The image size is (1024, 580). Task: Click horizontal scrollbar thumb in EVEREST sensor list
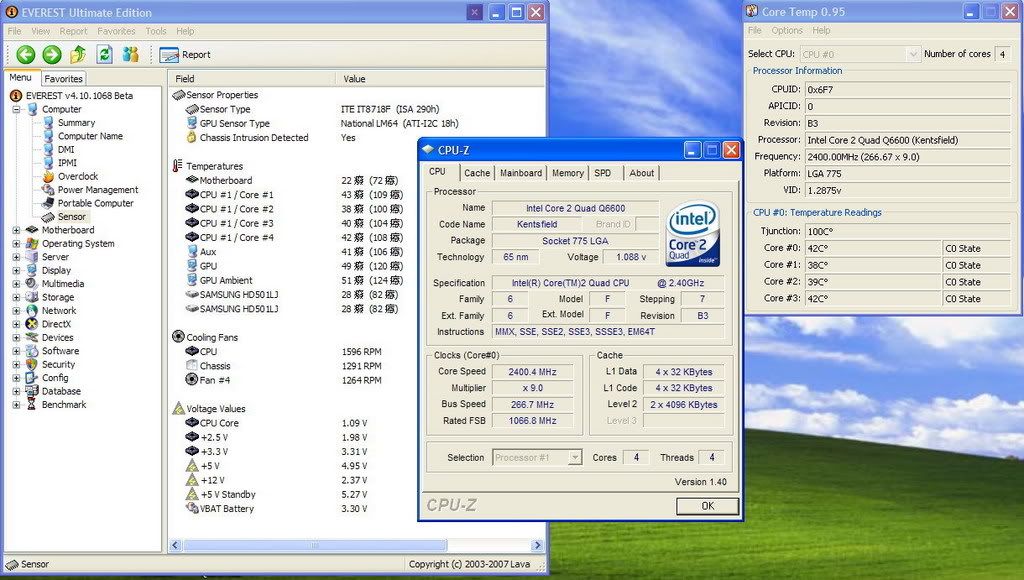pos(315,545)
